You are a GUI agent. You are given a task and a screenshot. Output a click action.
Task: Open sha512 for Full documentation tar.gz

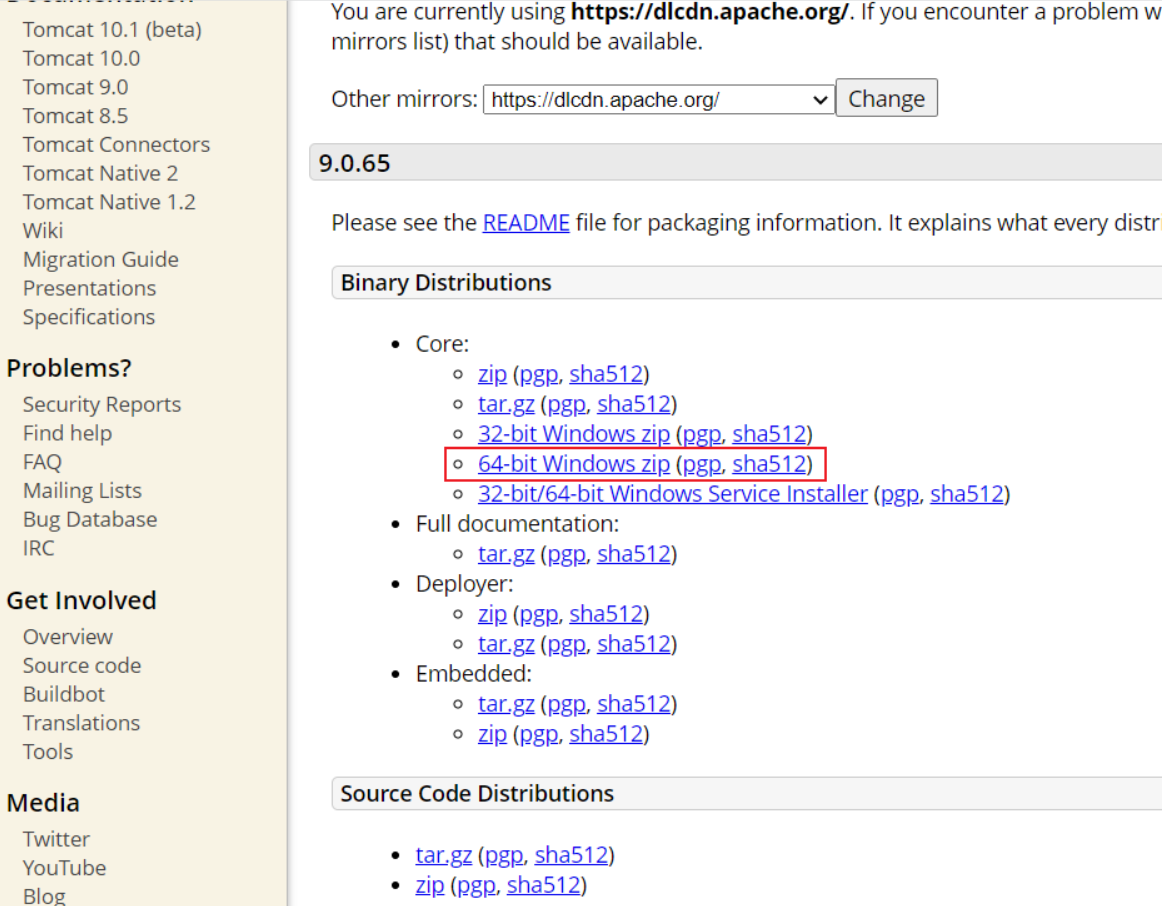point(633,554)
